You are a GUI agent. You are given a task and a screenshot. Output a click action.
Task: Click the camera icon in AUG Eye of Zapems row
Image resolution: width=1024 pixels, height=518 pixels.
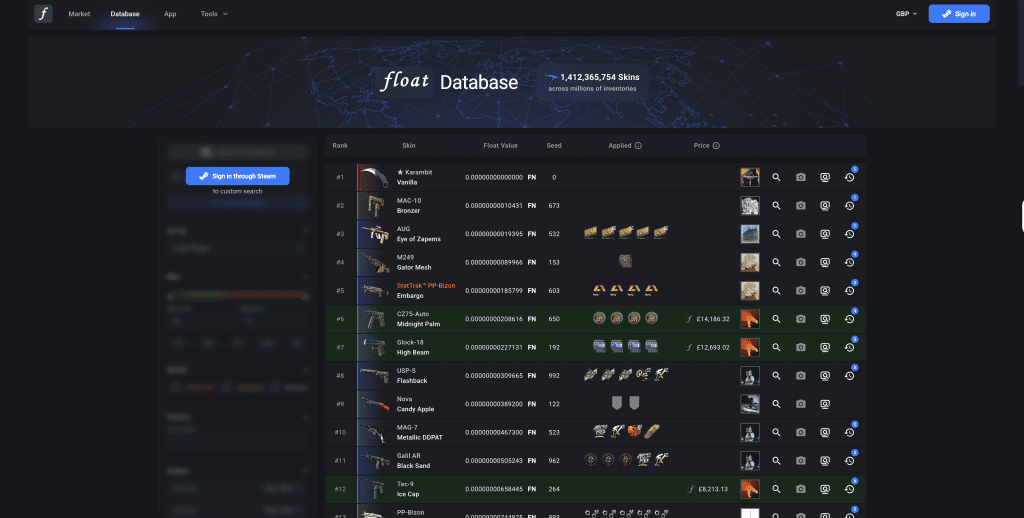coord(801,234)
